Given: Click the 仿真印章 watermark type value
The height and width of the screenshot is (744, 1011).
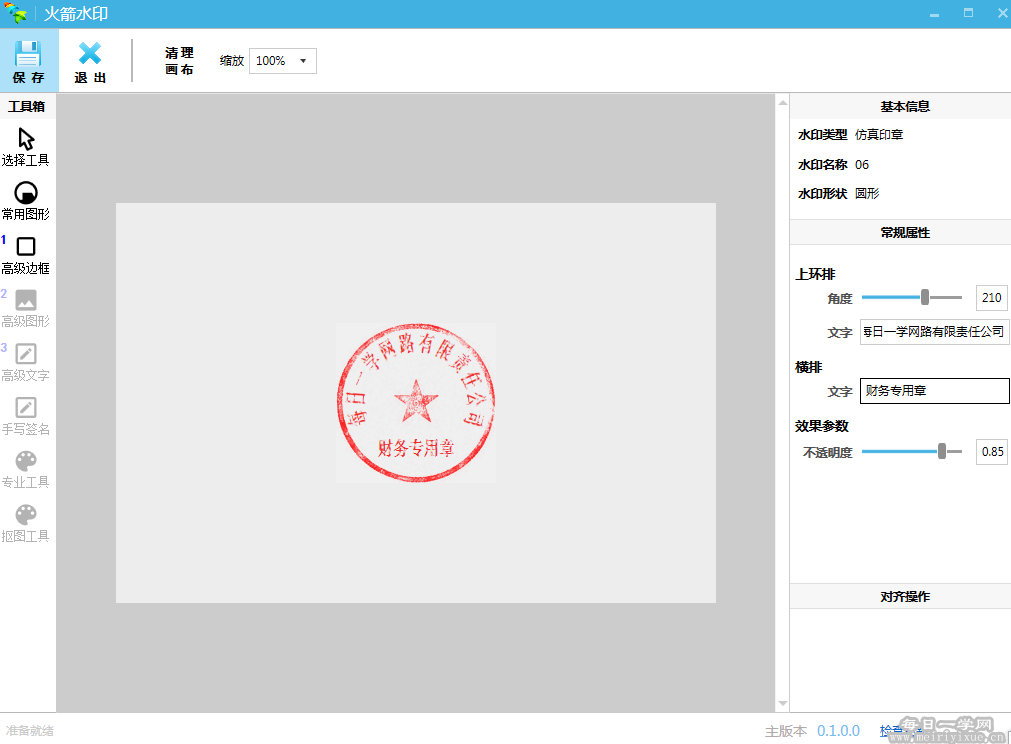Looking at the screenshot, I should 879,135.
